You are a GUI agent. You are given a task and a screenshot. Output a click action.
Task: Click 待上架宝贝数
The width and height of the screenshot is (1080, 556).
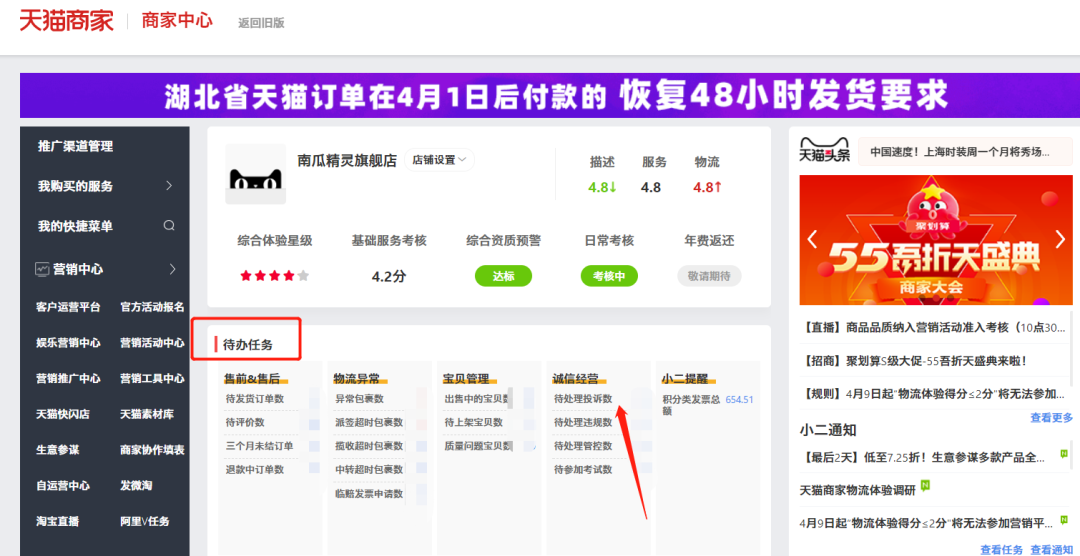tap(474, 422)
